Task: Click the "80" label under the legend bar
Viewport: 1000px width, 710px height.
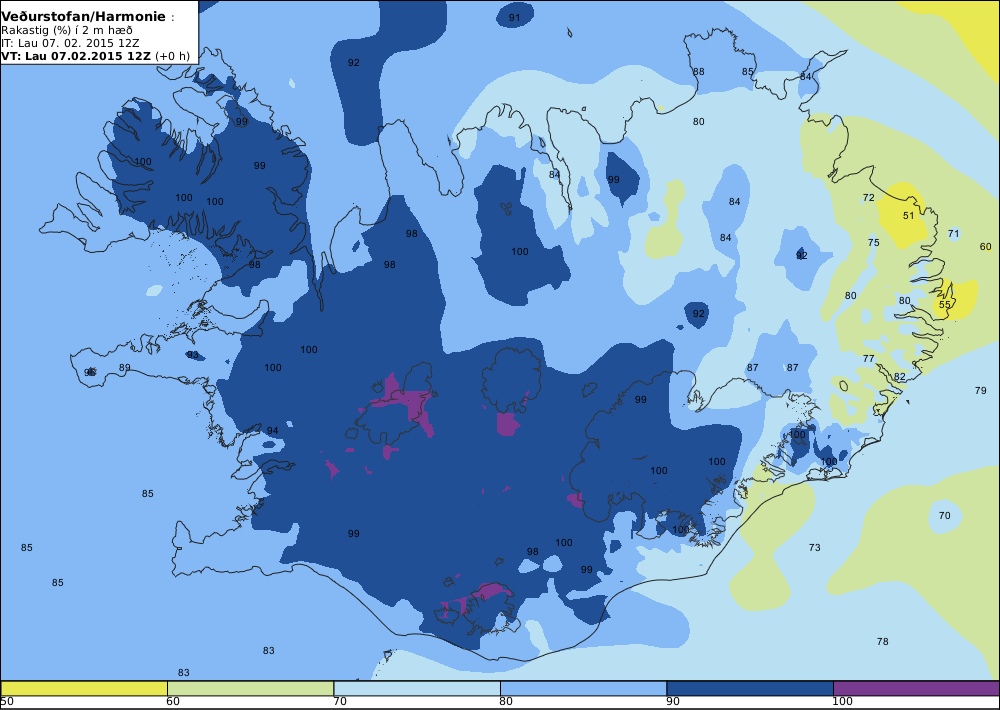Action: click(x=506, y=702)
